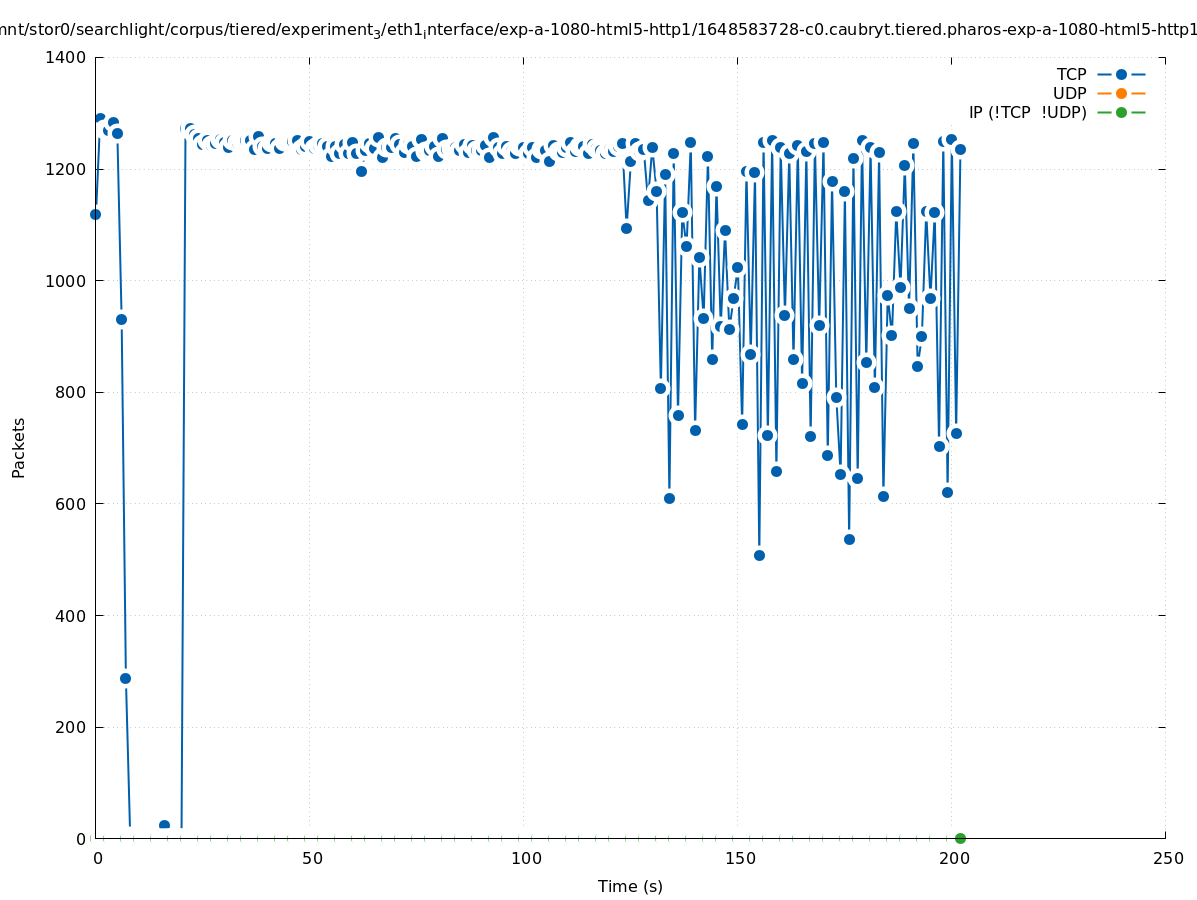This screenshot has height=900, width=1197.
Task: Click the file path title at top
Action: pos(598,30)
